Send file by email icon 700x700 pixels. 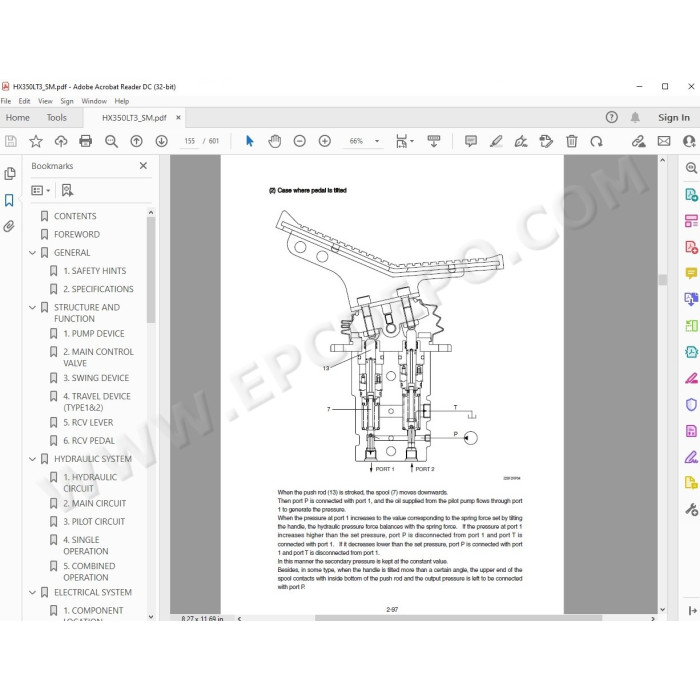[x=664, y=142]
